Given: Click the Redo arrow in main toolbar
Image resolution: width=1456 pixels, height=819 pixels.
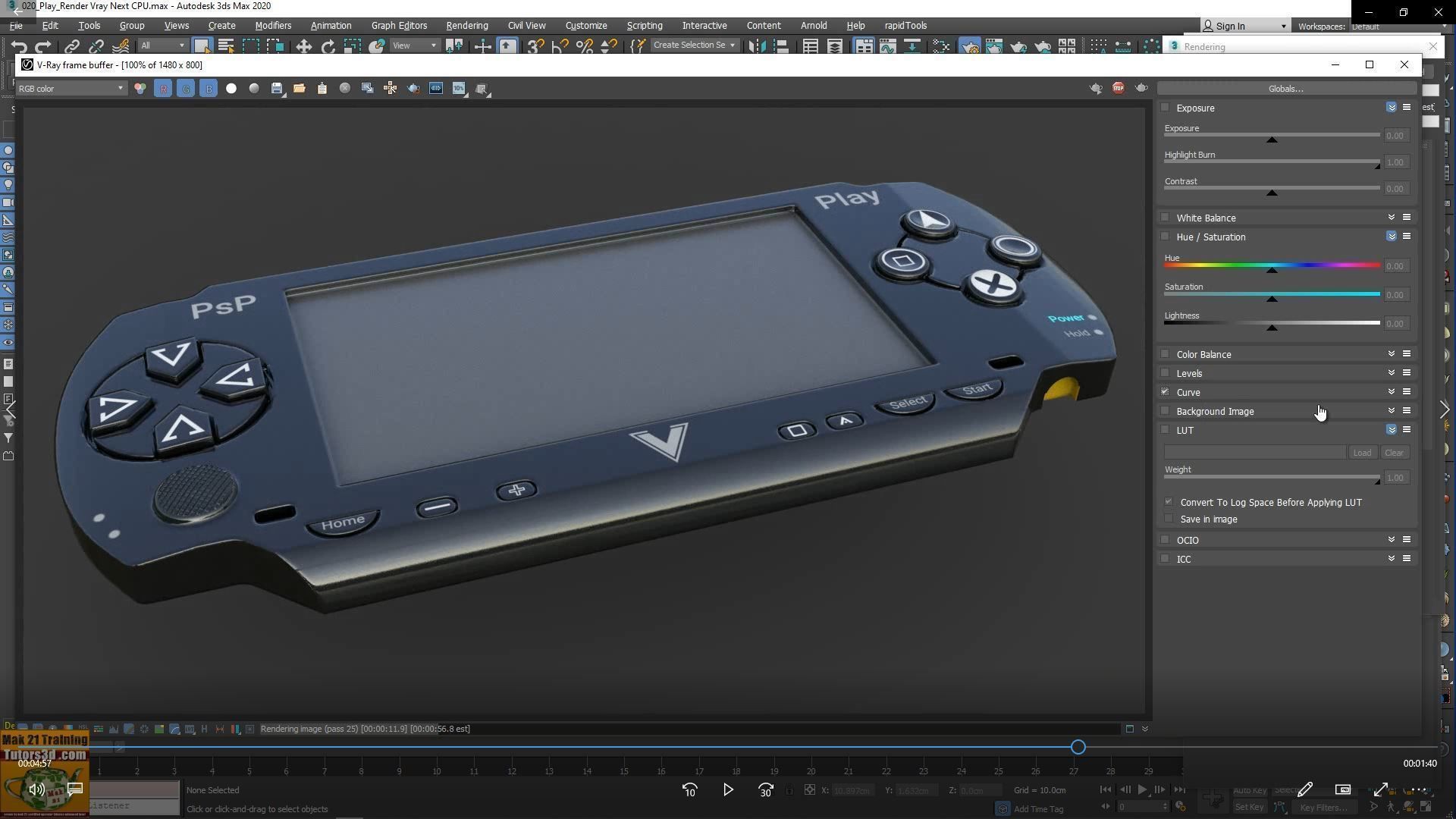Looking at the screenshot, I should click(x=43, y=47).
